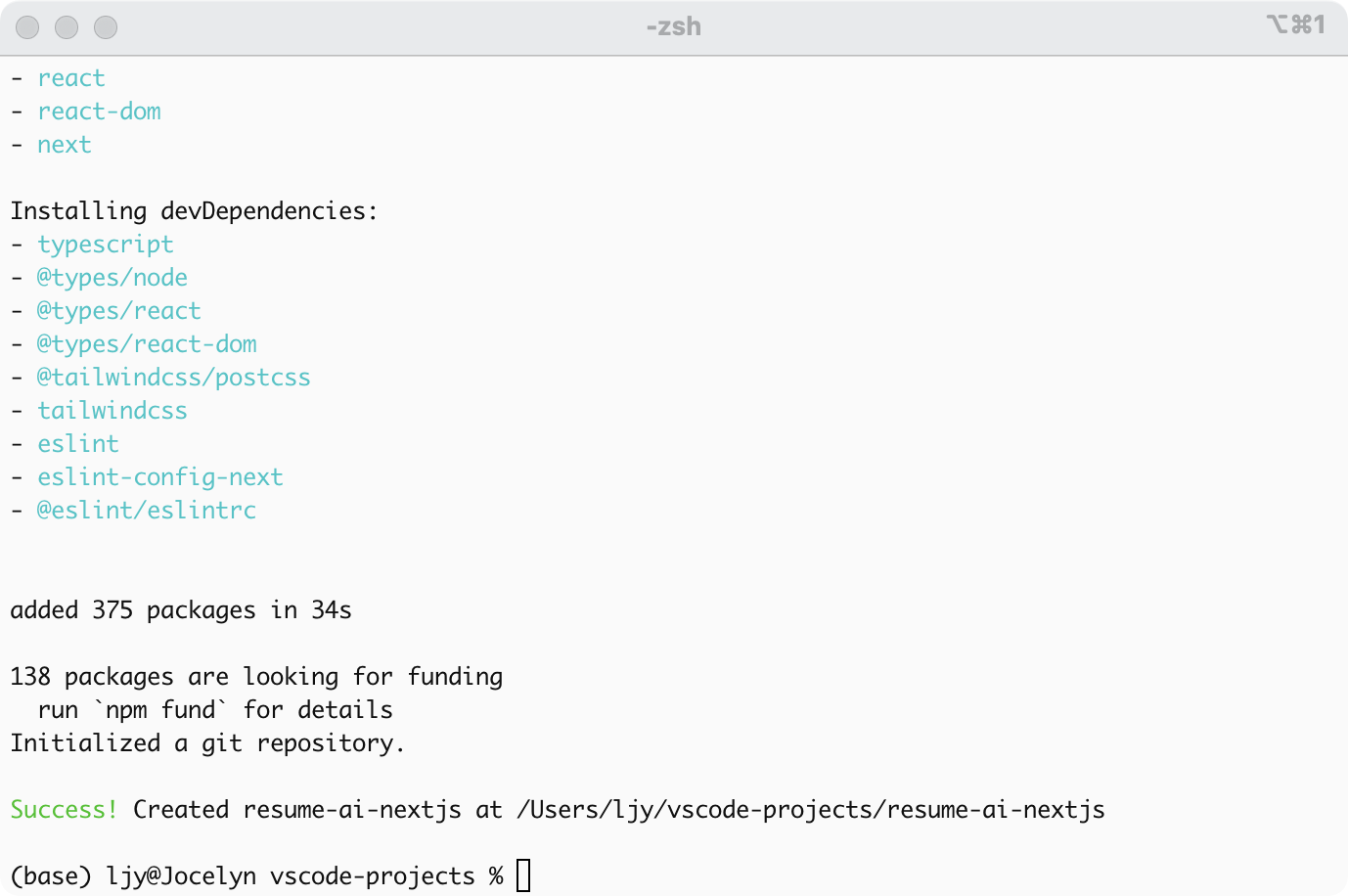Click the minimize window traffic light button
Image resolution: width=1348 pixels, height=896 pixels.
click(67, 27)
